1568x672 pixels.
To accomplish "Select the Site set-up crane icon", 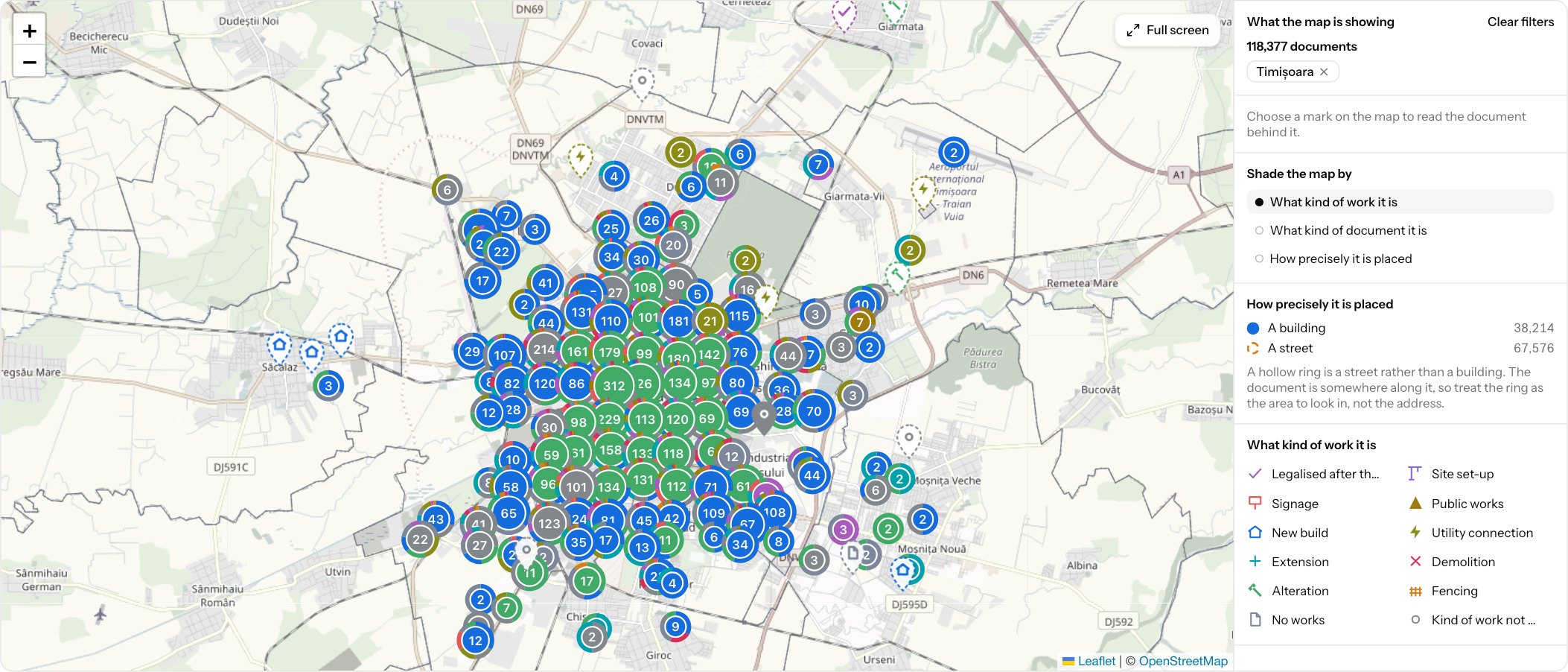I will point(1415,474).
